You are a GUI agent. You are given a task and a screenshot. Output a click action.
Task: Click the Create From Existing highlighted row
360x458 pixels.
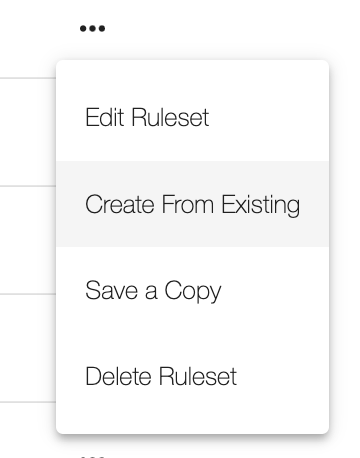click(193, 204)
